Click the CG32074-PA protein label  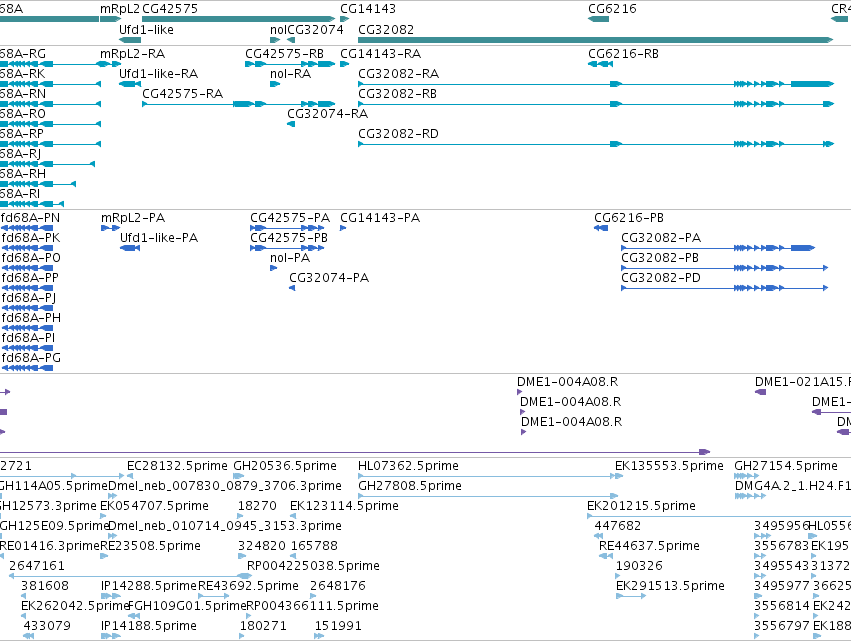coord(329,278)
